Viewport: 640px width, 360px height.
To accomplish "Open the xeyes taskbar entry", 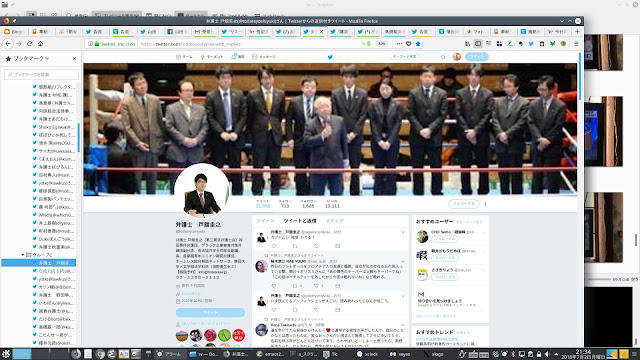I will 400,354.
